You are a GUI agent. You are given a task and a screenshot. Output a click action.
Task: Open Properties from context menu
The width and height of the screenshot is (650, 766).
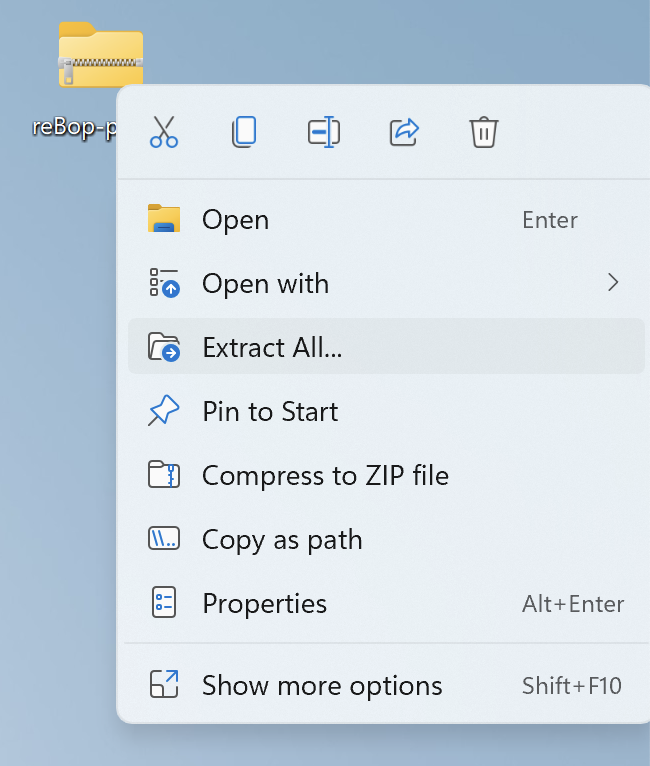point(386,603)
